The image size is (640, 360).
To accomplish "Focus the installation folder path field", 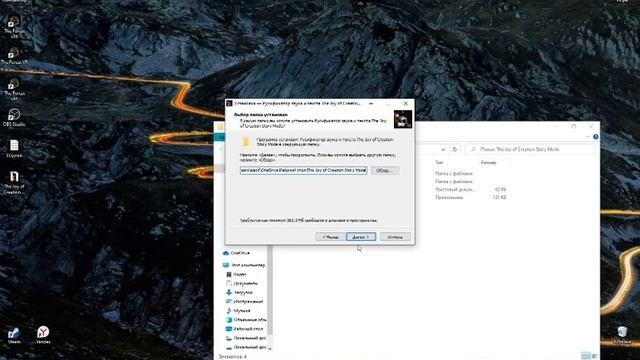I will click(304, 170).
